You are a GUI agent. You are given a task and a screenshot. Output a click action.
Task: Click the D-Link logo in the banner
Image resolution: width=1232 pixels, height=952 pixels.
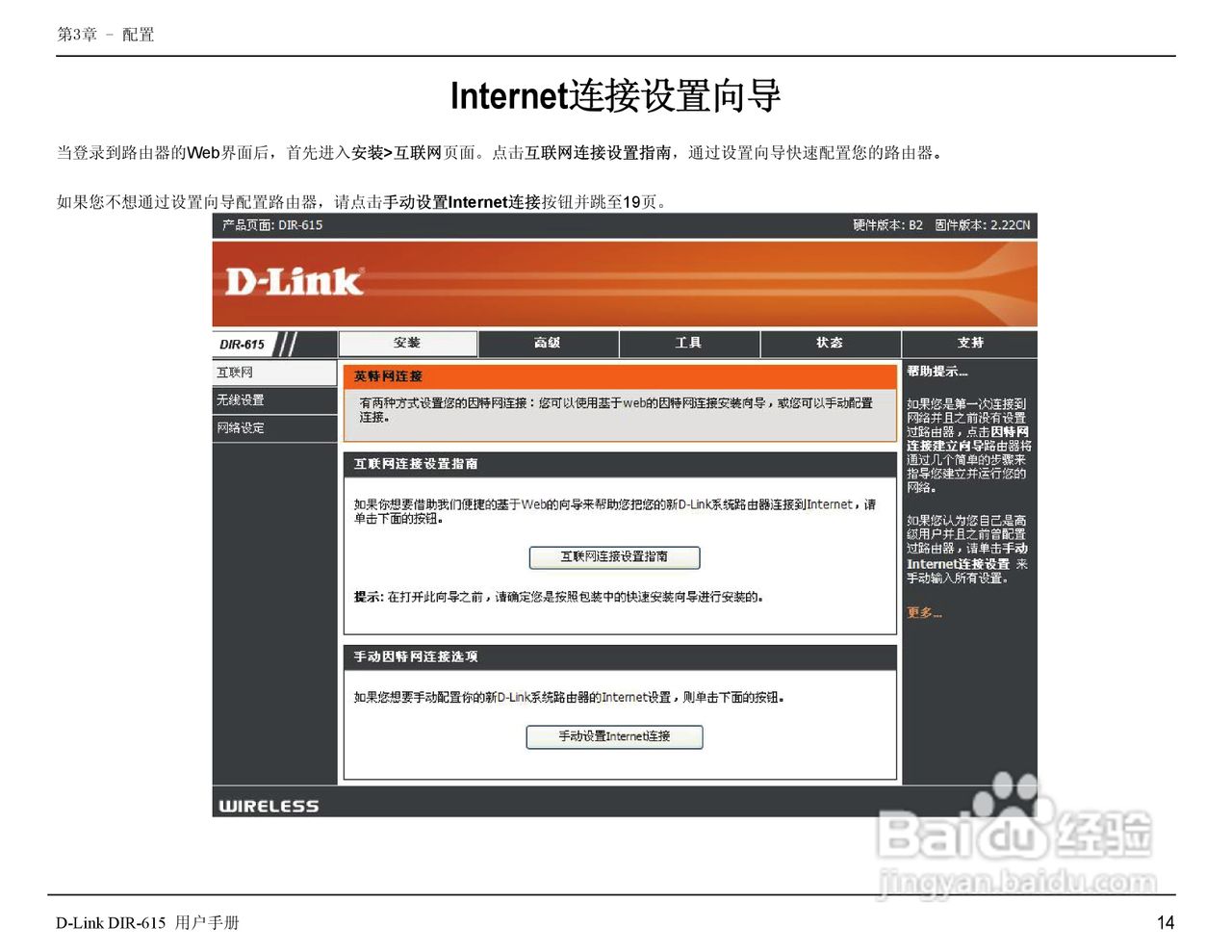coord(294,281)
